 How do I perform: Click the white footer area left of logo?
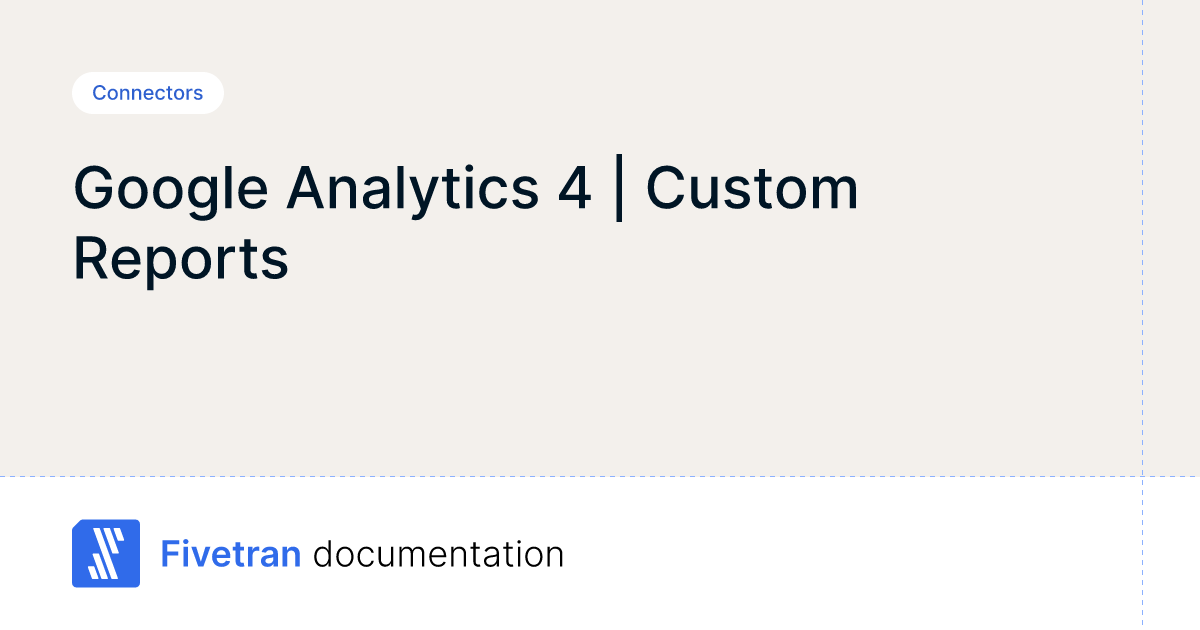(35, 553)
